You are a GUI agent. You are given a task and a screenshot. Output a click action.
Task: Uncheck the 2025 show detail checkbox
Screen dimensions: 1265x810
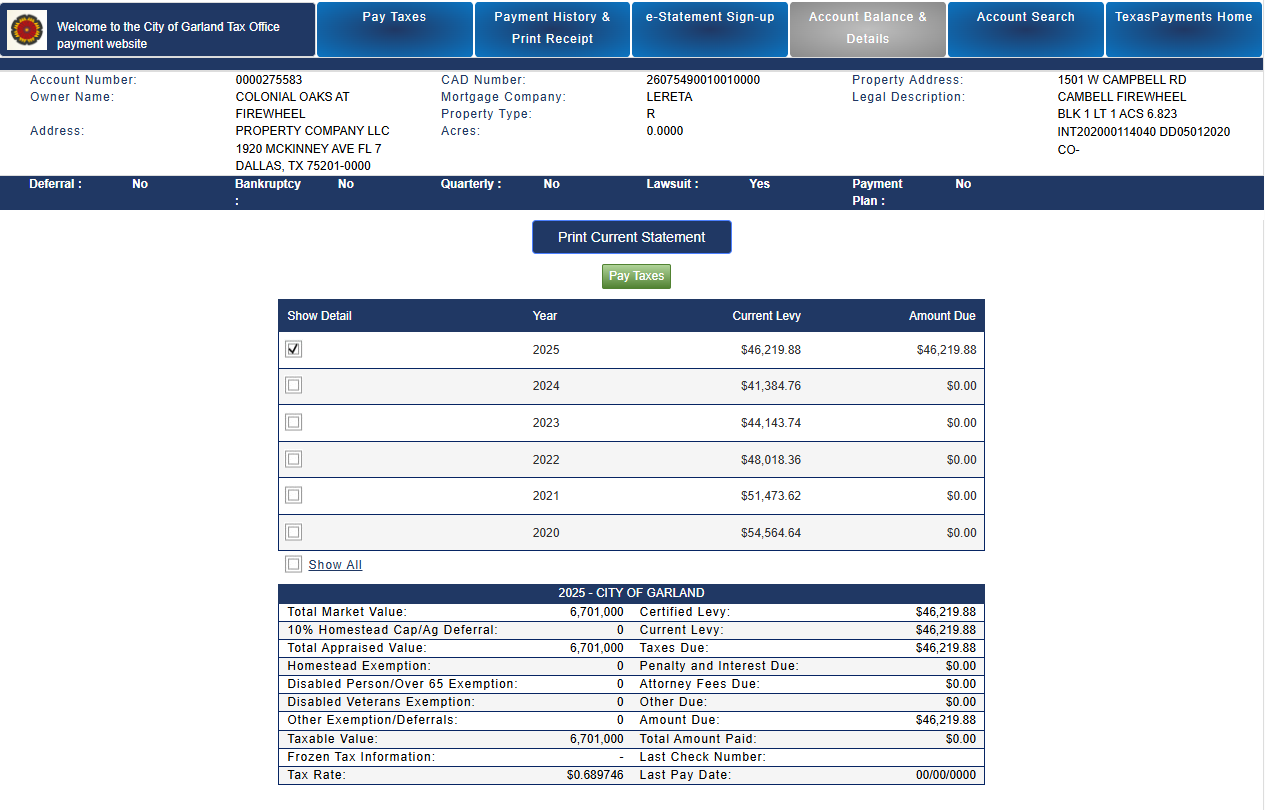294,349
